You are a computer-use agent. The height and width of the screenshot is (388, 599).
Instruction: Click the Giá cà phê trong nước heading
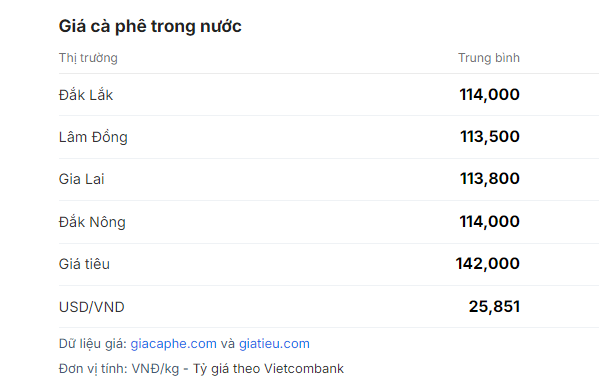[150, 26]
